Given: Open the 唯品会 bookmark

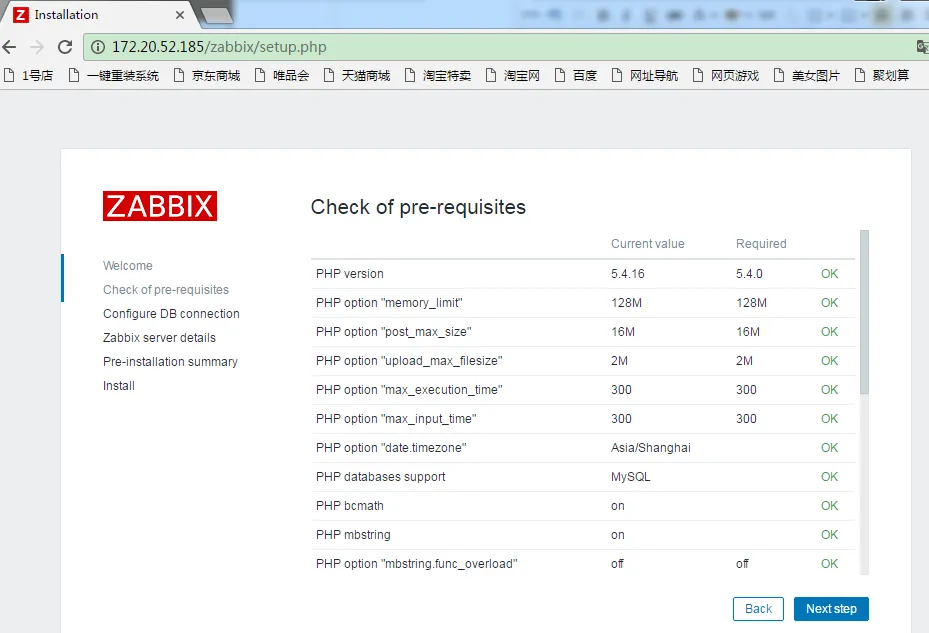Looking at the screenshot, I should pos(282,75).
